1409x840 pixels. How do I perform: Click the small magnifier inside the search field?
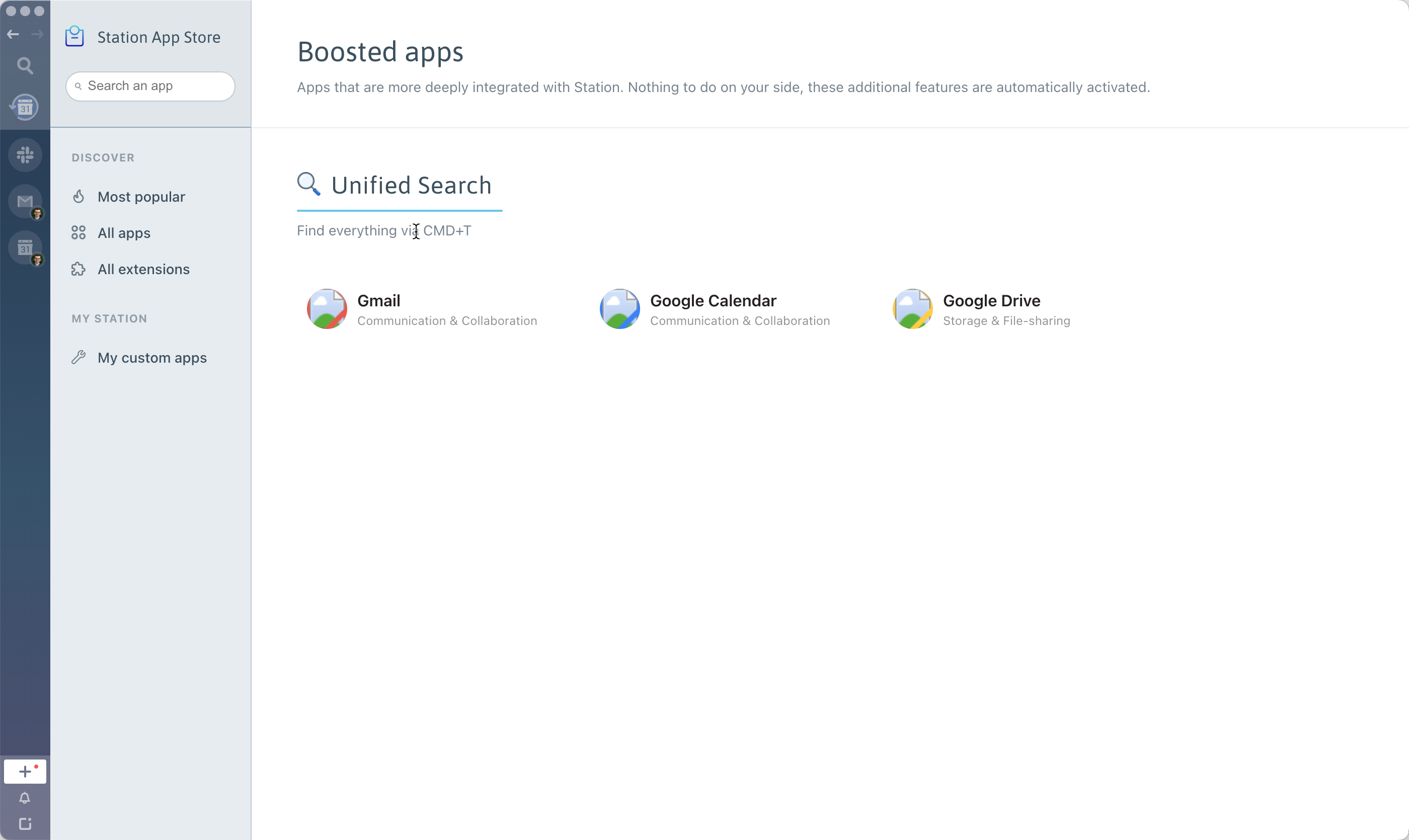pyautogui.click(x=78, y=86)
